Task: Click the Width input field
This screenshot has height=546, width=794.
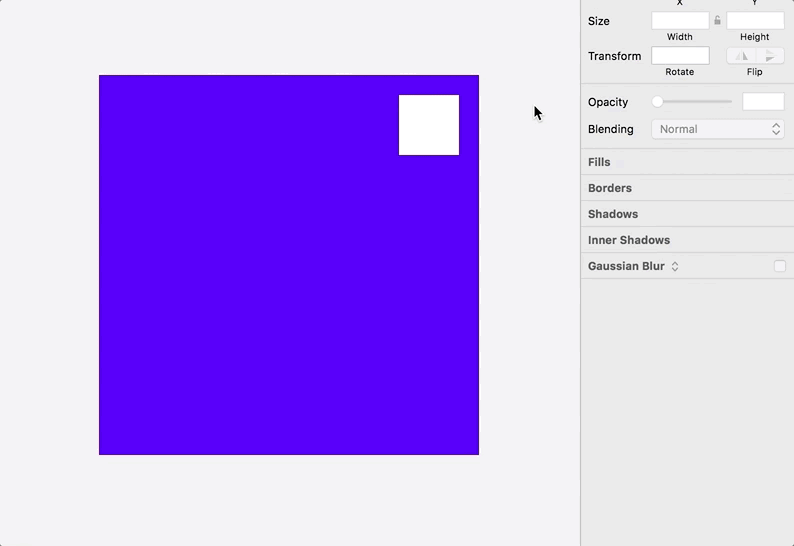Action: (x=680, y=20)
